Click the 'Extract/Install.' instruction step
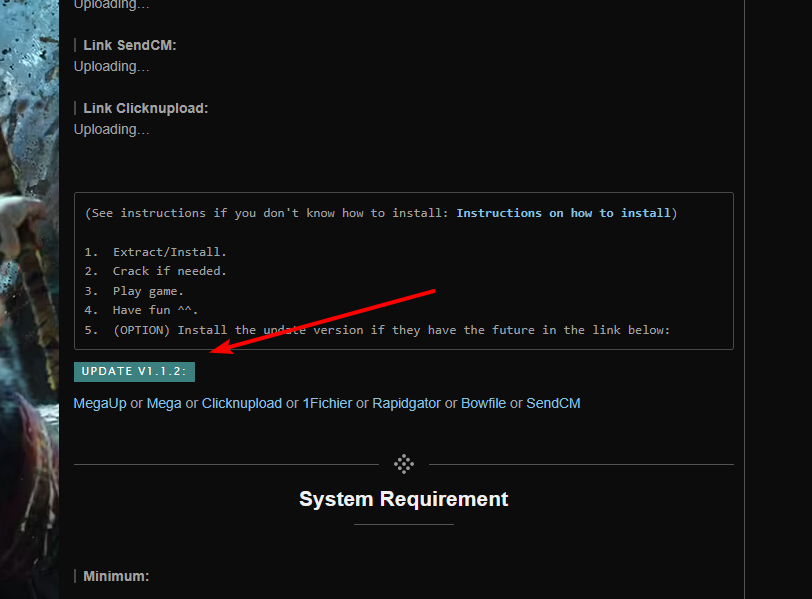Image resolution: width=812 pixels, height=599 pixels. click(169, 252)
